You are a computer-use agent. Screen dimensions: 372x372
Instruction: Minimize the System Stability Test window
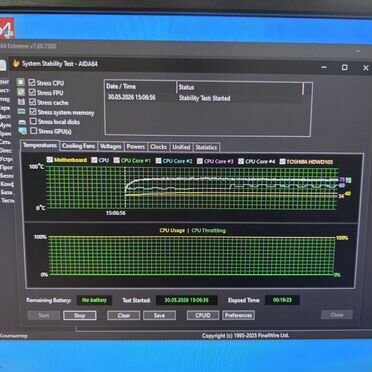point(324,67)
